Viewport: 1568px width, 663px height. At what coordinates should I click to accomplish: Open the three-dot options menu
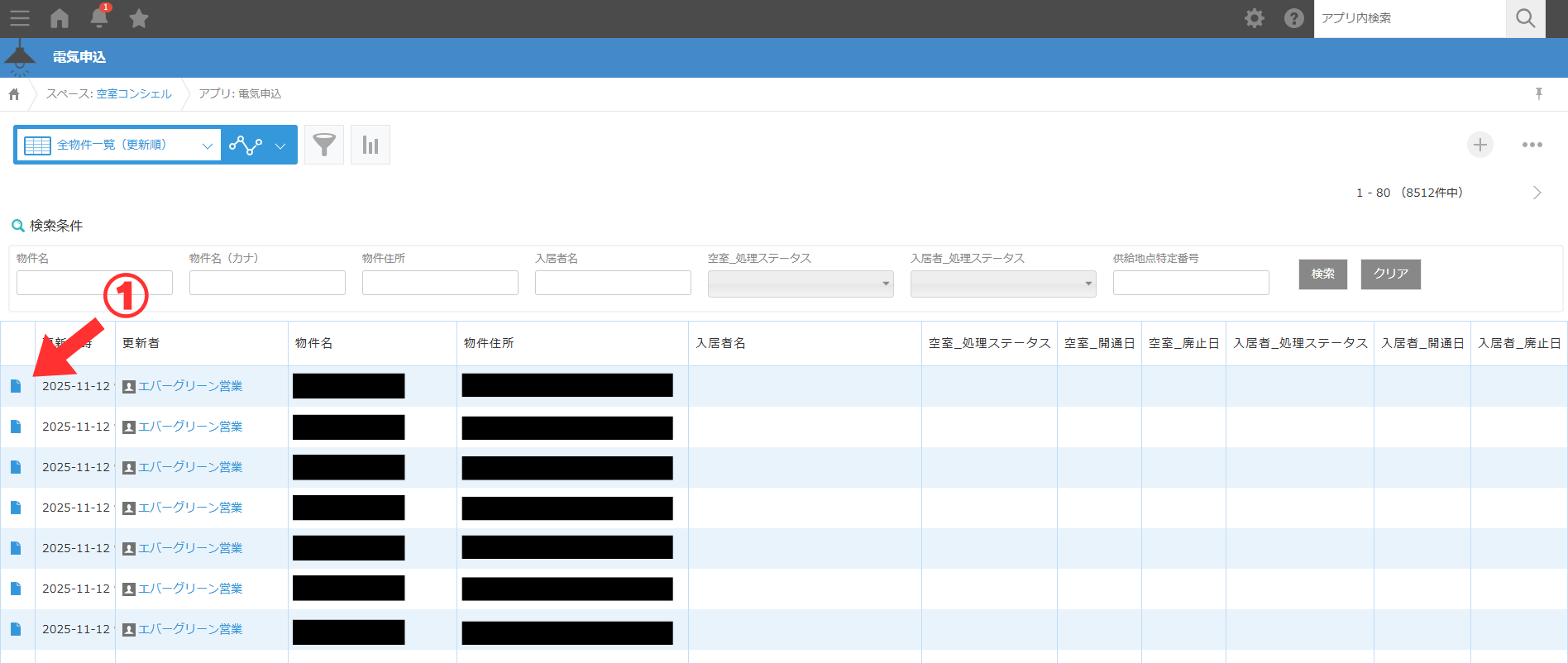1532,145
